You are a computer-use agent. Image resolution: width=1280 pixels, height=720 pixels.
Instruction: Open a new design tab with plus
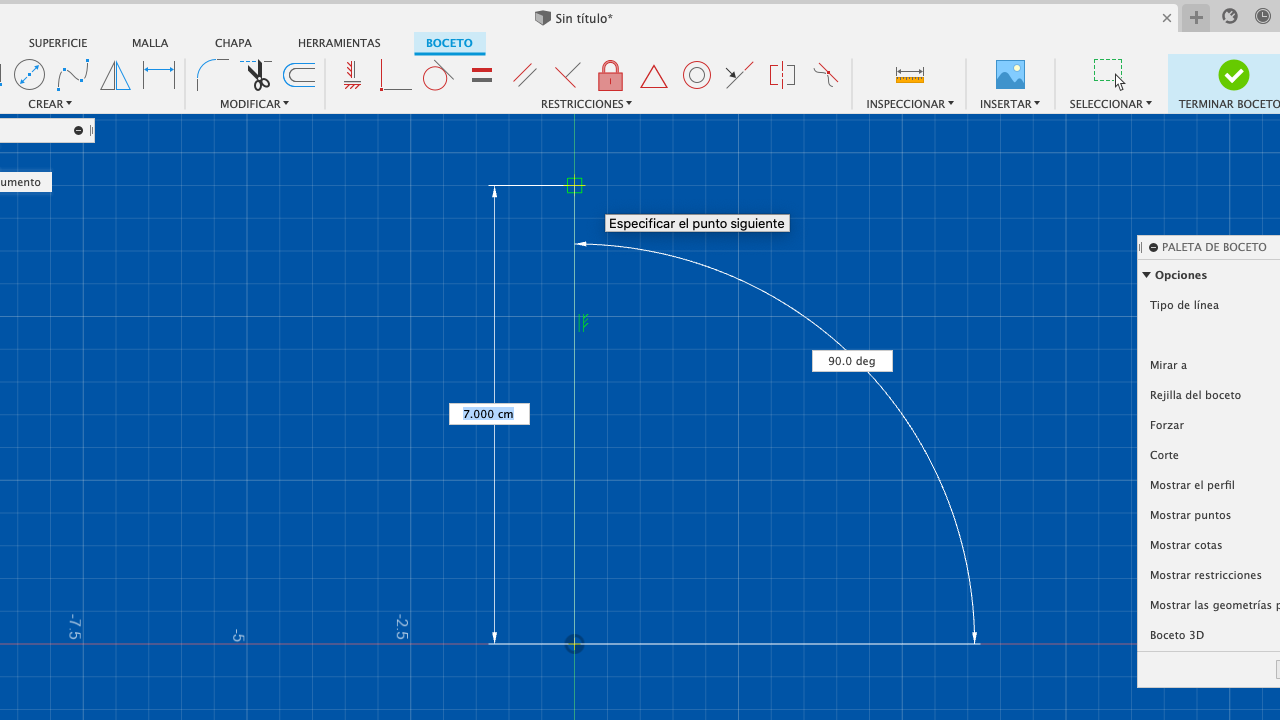point(1196,17)
